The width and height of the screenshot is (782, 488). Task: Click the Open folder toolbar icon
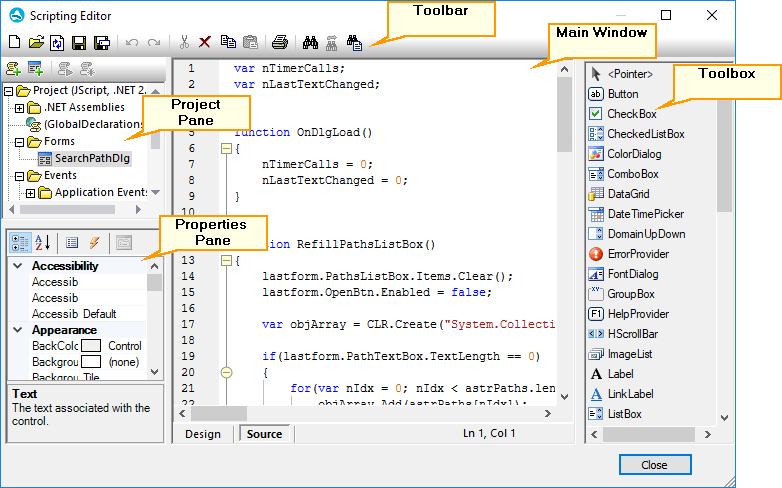[35, 43]
